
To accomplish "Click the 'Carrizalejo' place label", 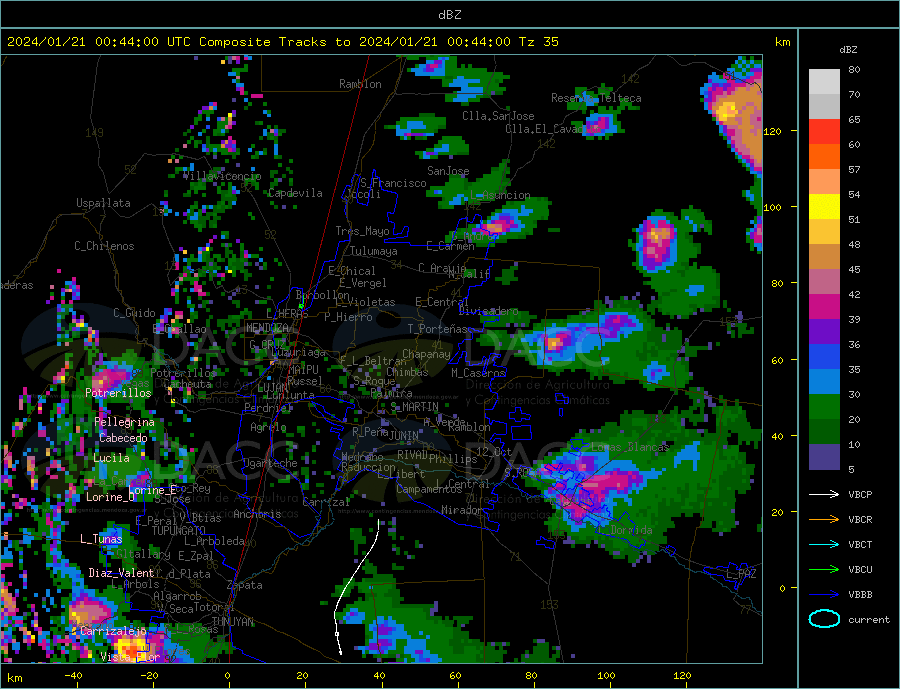I will [x=114, y=631].
